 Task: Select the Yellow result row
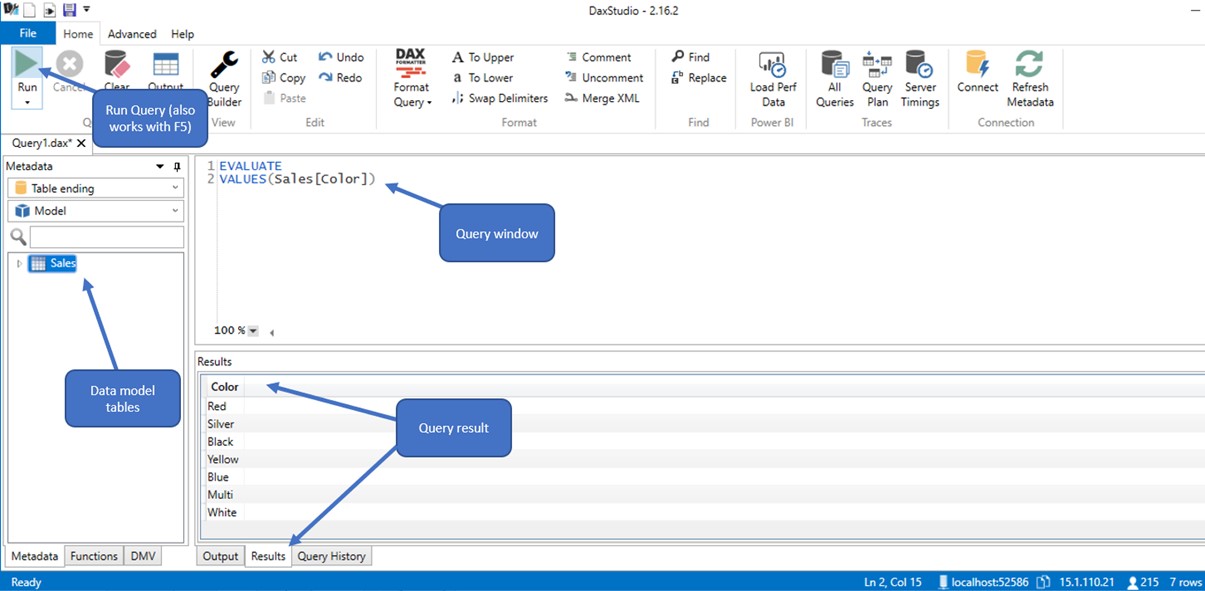click(x=223, y=460)
